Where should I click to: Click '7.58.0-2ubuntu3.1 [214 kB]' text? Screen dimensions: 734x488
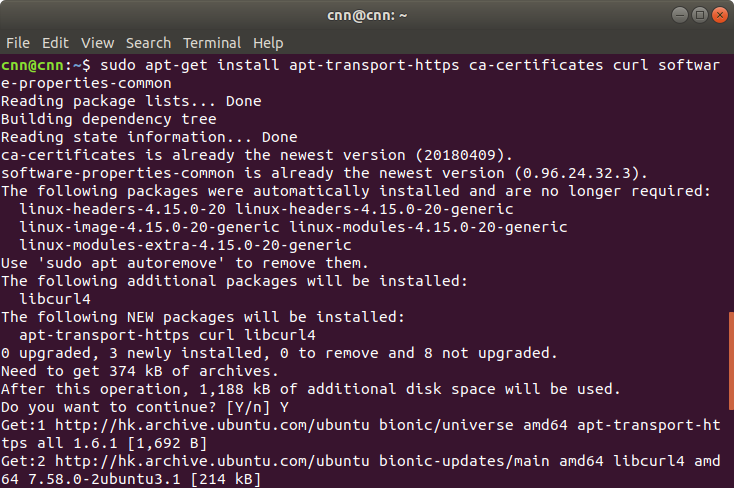click(x=144, y=479)
